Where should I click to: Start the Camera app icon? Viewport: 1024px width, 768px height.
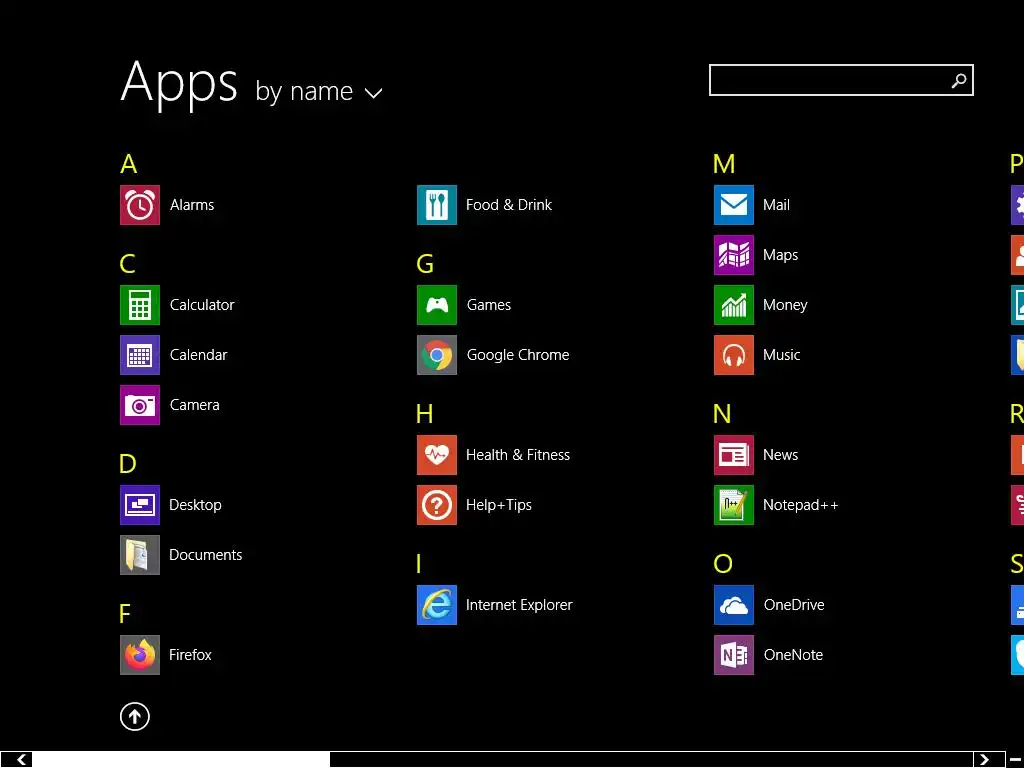point(140,405)
